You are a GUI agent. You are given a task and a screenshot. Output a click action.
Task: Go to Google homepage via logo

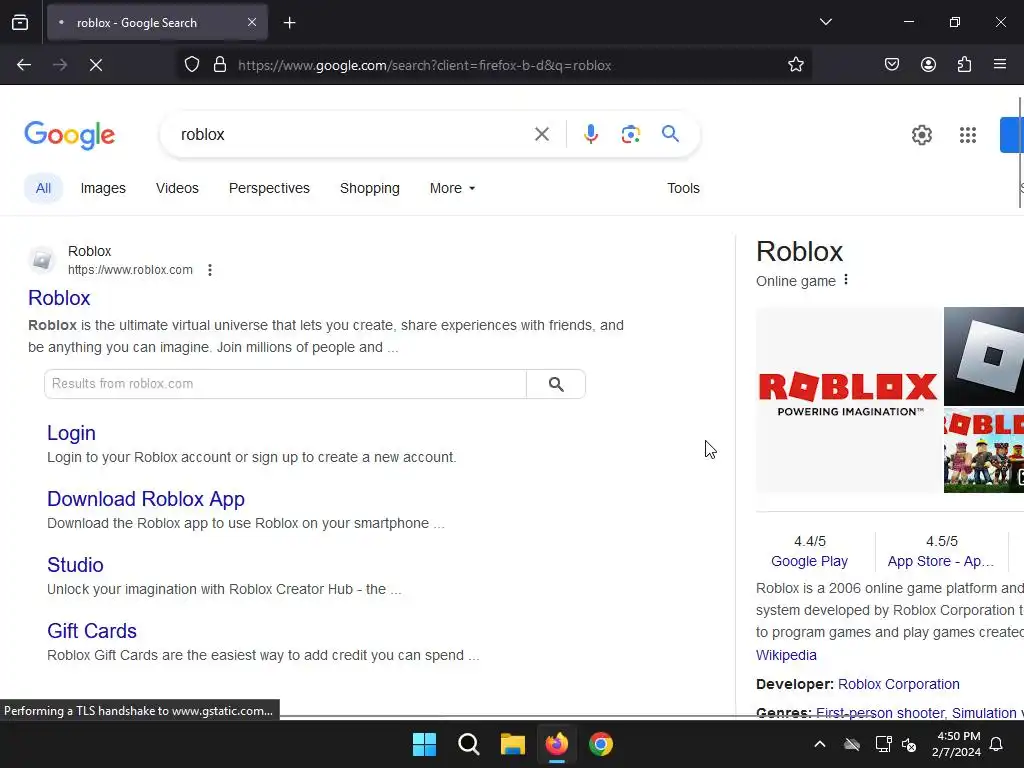[x=69, y=135]
